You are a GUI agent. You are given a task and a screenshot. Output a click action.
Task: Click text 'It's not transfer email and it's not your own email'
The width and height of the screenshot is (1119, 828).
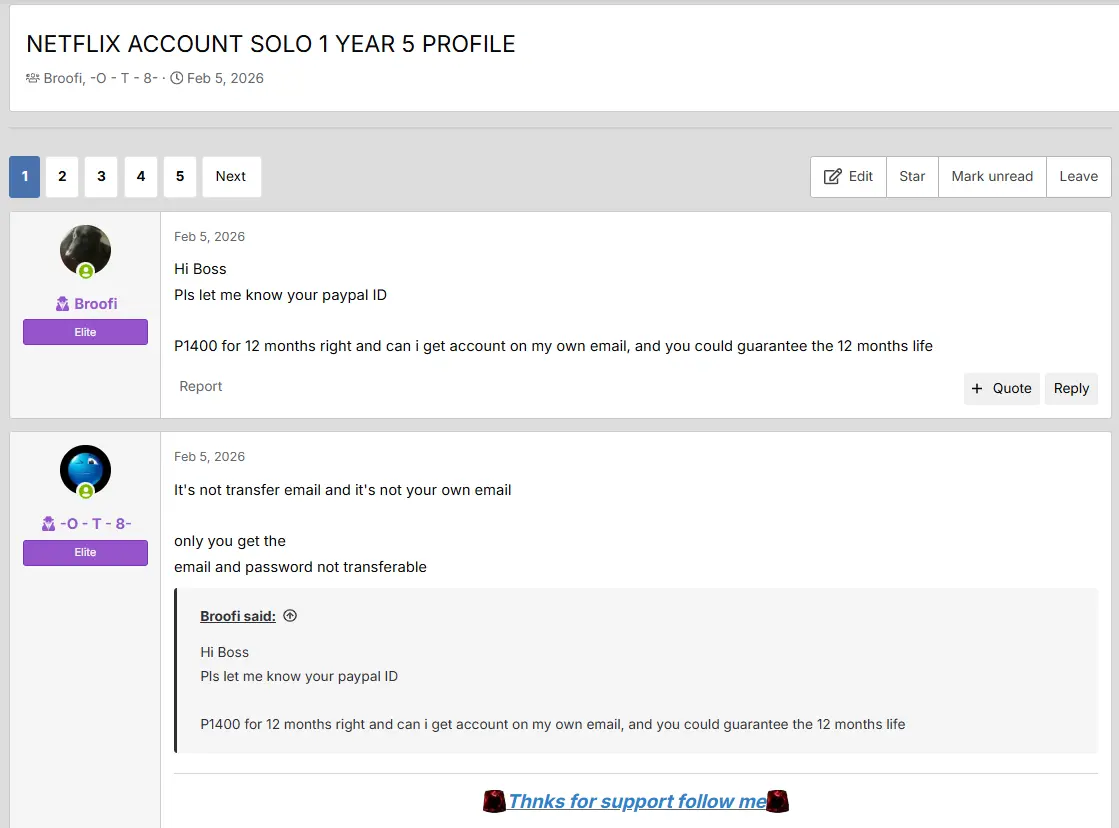[x=343, y=490]
